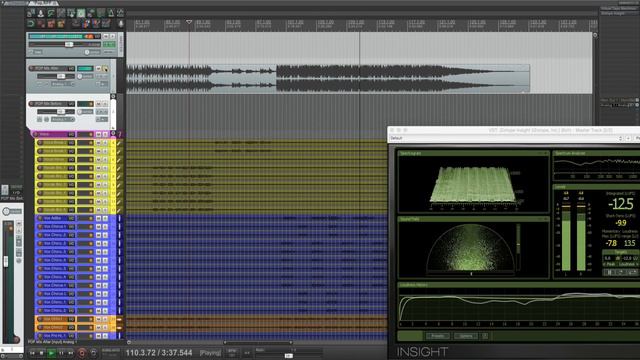Click the time display 110.3.72 / 3:37.544
Image resolution: width=640 pixels, height=360 pixels.
tap(159, 353)
